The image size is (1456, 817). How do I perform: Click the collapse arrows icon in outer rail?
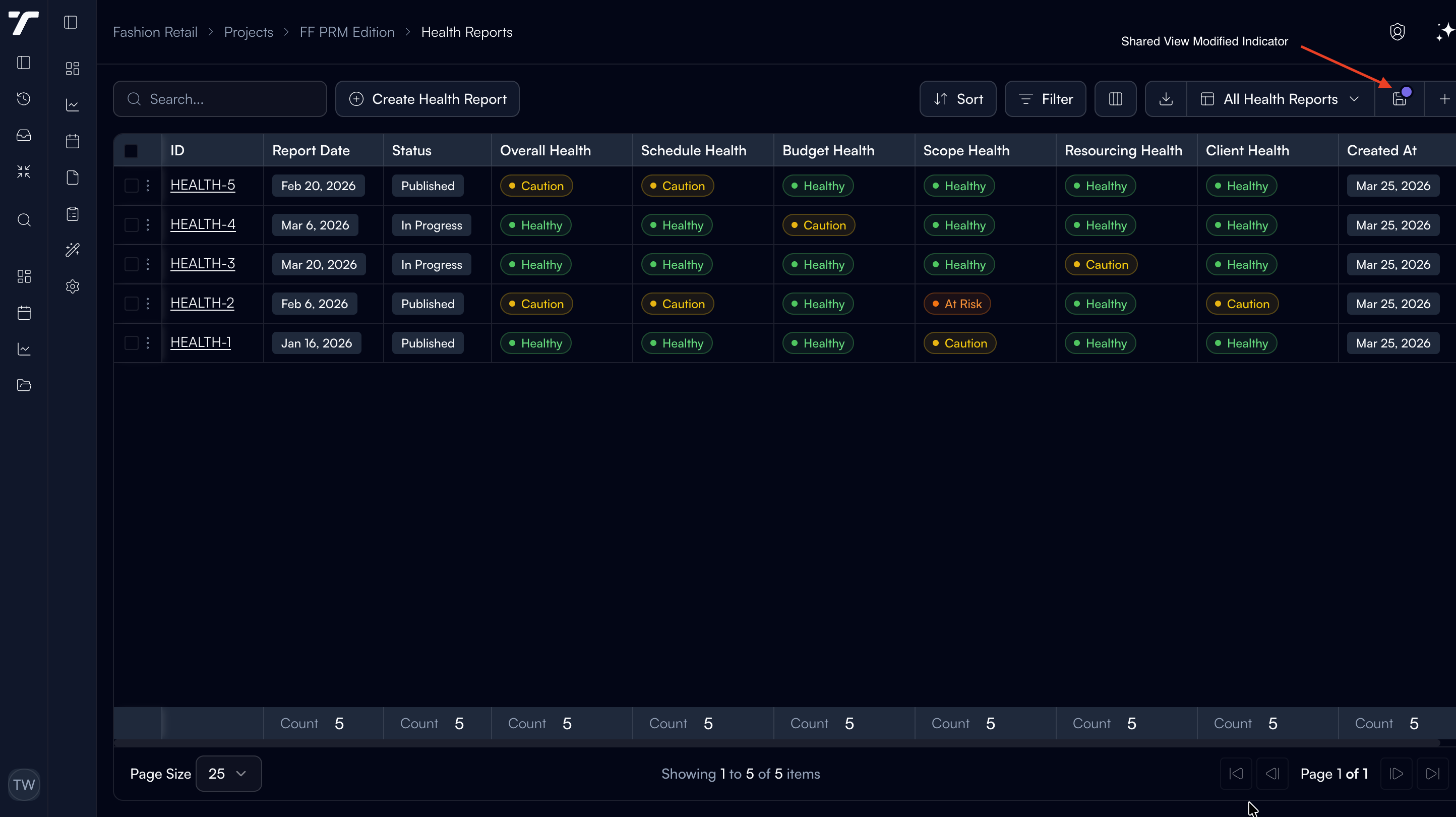tap(24, 171)
